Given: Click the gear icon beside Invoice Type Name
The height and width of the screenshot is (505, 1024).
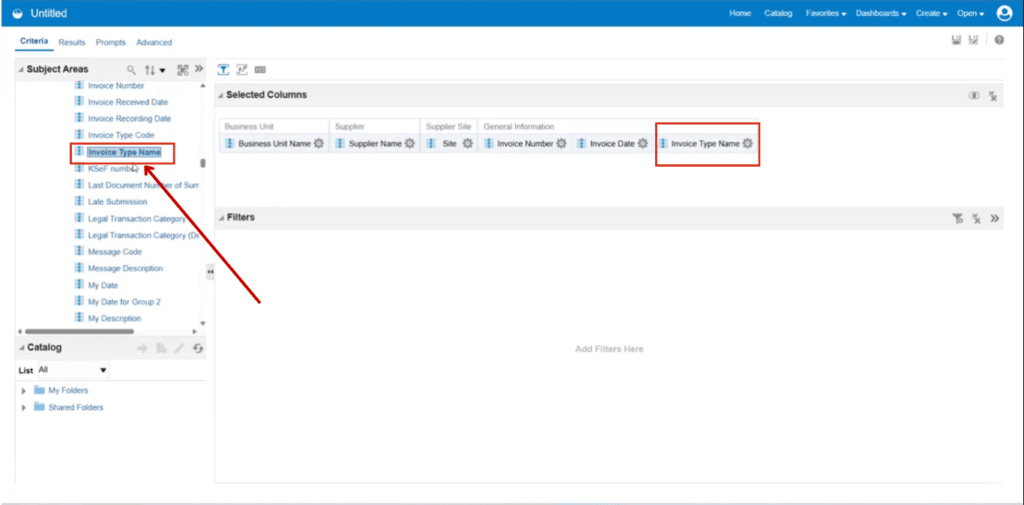Looking at the screenshot, I should click(x=748, y=144).
